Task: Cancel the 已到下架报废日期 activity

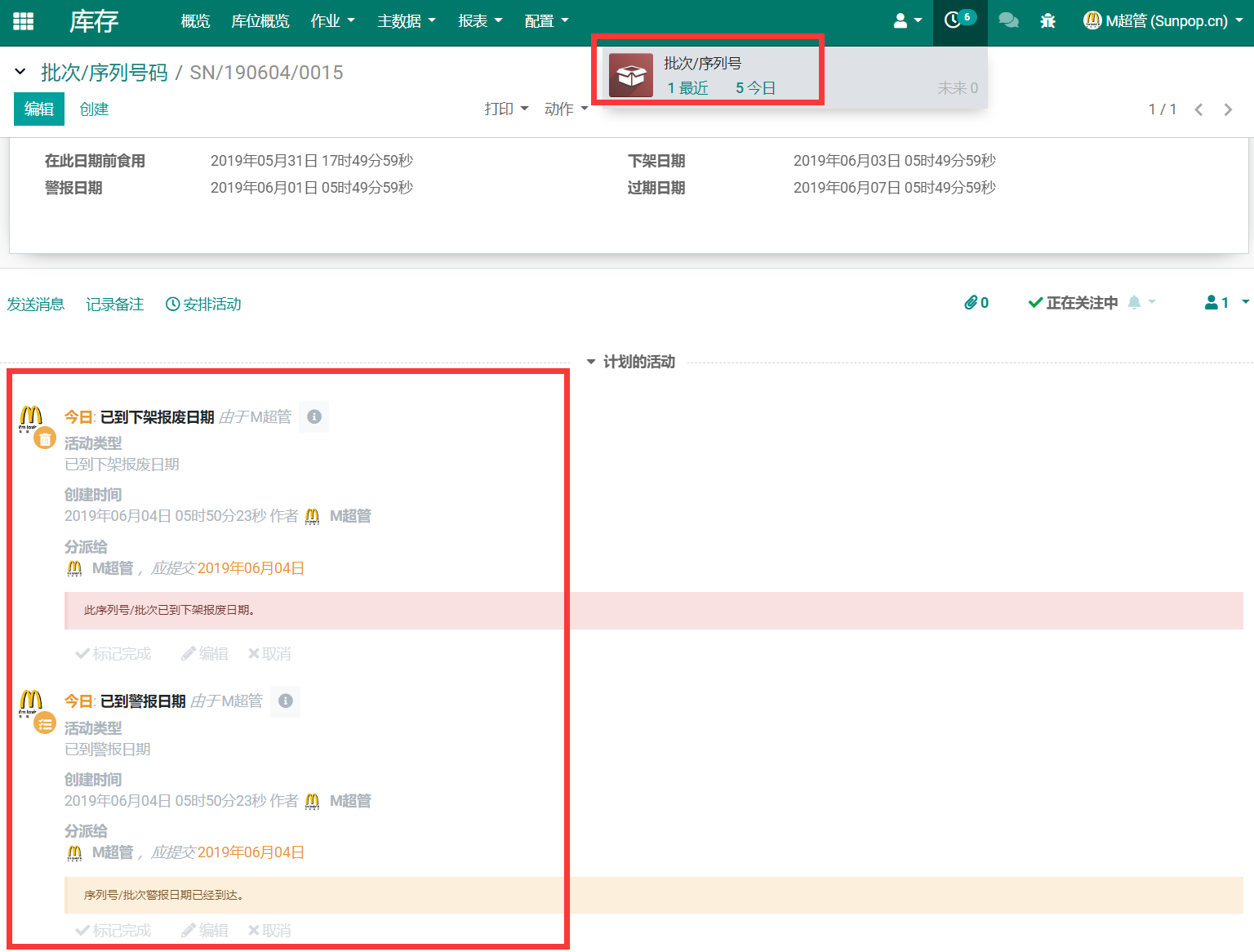Action: click(x=269, y=654)
